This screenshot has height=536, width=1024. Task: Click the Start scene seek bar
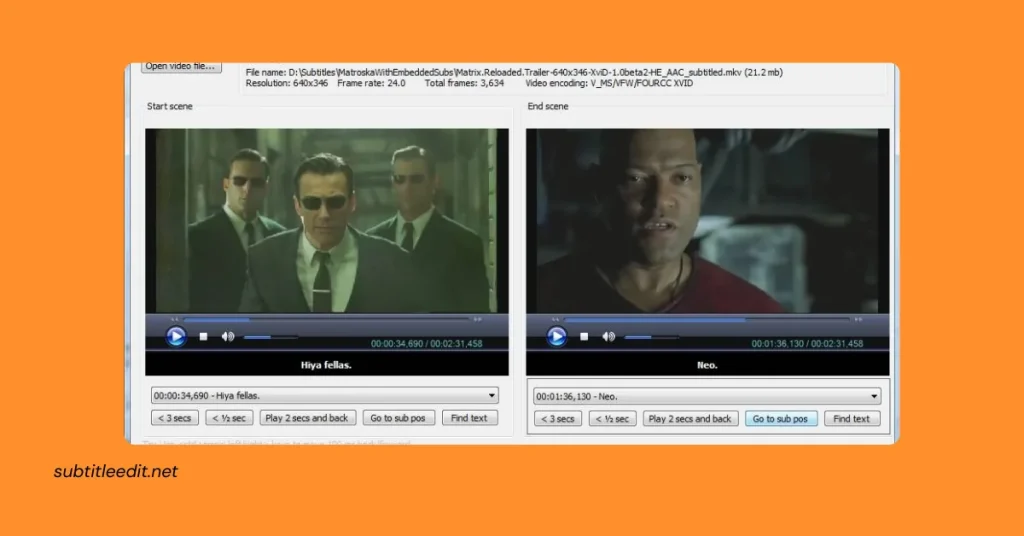(x=326, y=319)
